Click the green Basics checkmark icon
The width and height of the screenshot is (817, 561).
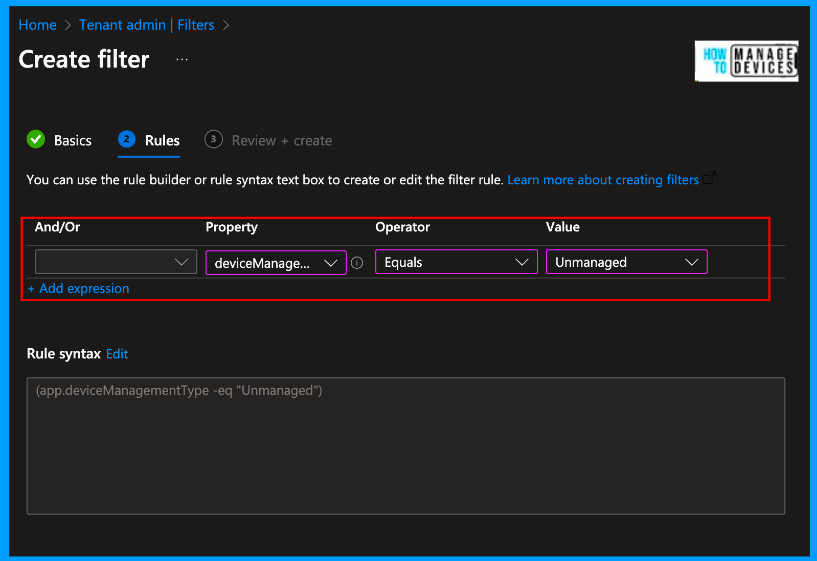(36, 139)
